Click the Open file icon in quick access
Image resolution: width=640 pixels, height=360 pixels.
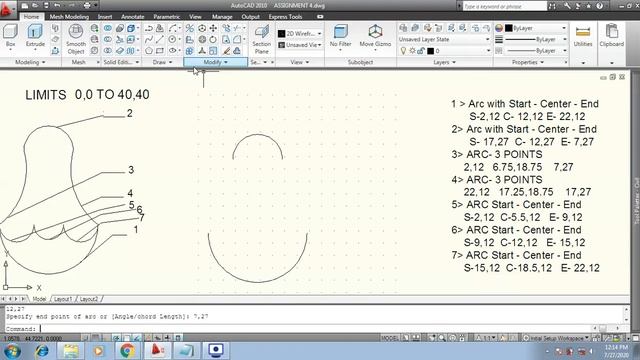coord(35,6)
